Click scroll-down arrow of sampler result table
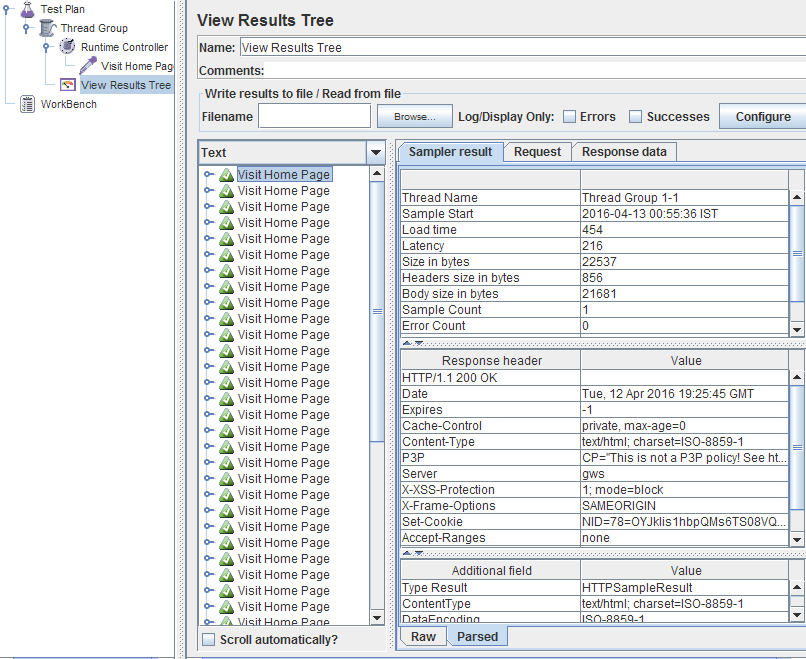This screenshot has width=806, height=659. [x=797, y=330]
